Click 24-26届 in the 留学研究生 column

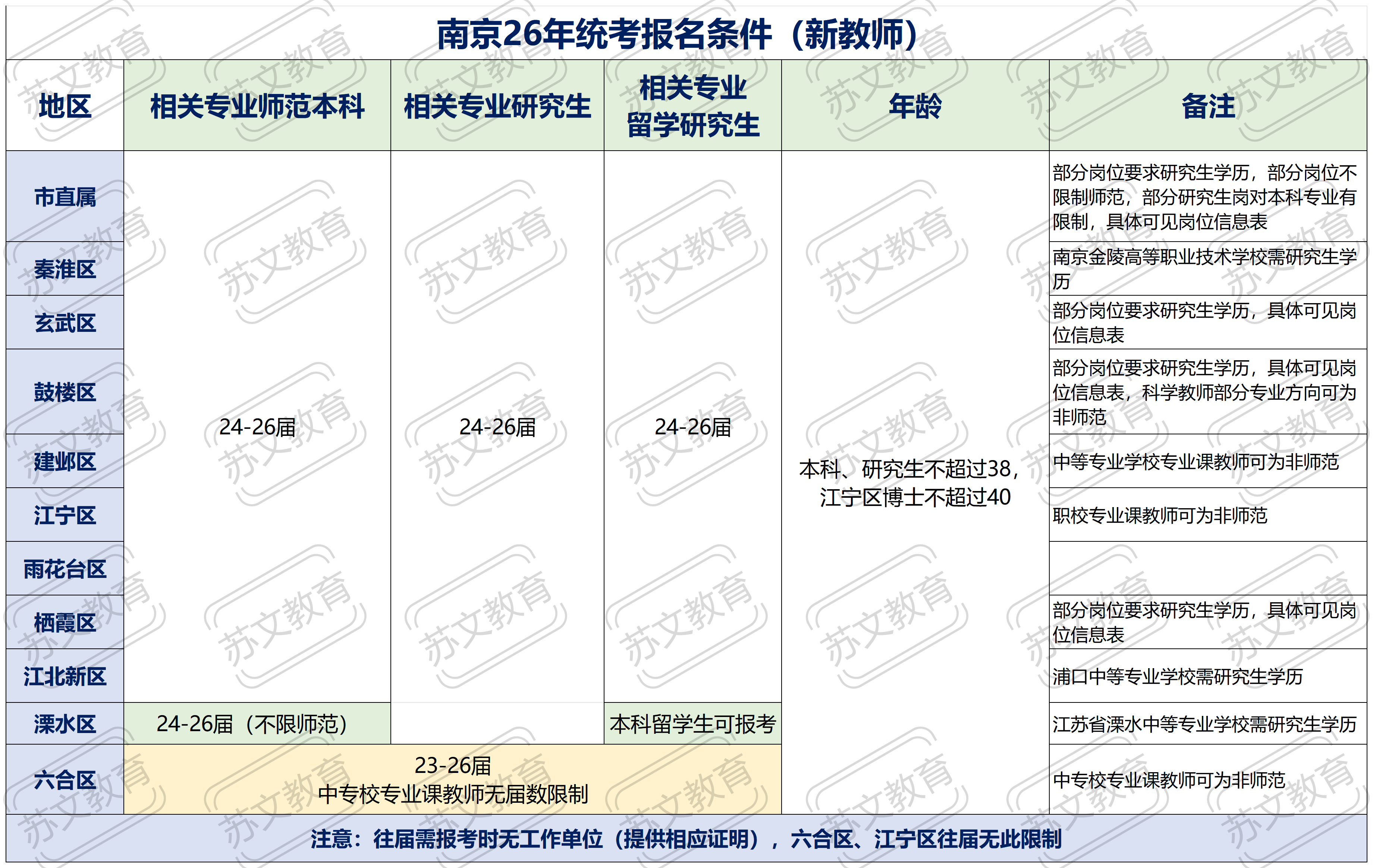click(x=693, y=427)
